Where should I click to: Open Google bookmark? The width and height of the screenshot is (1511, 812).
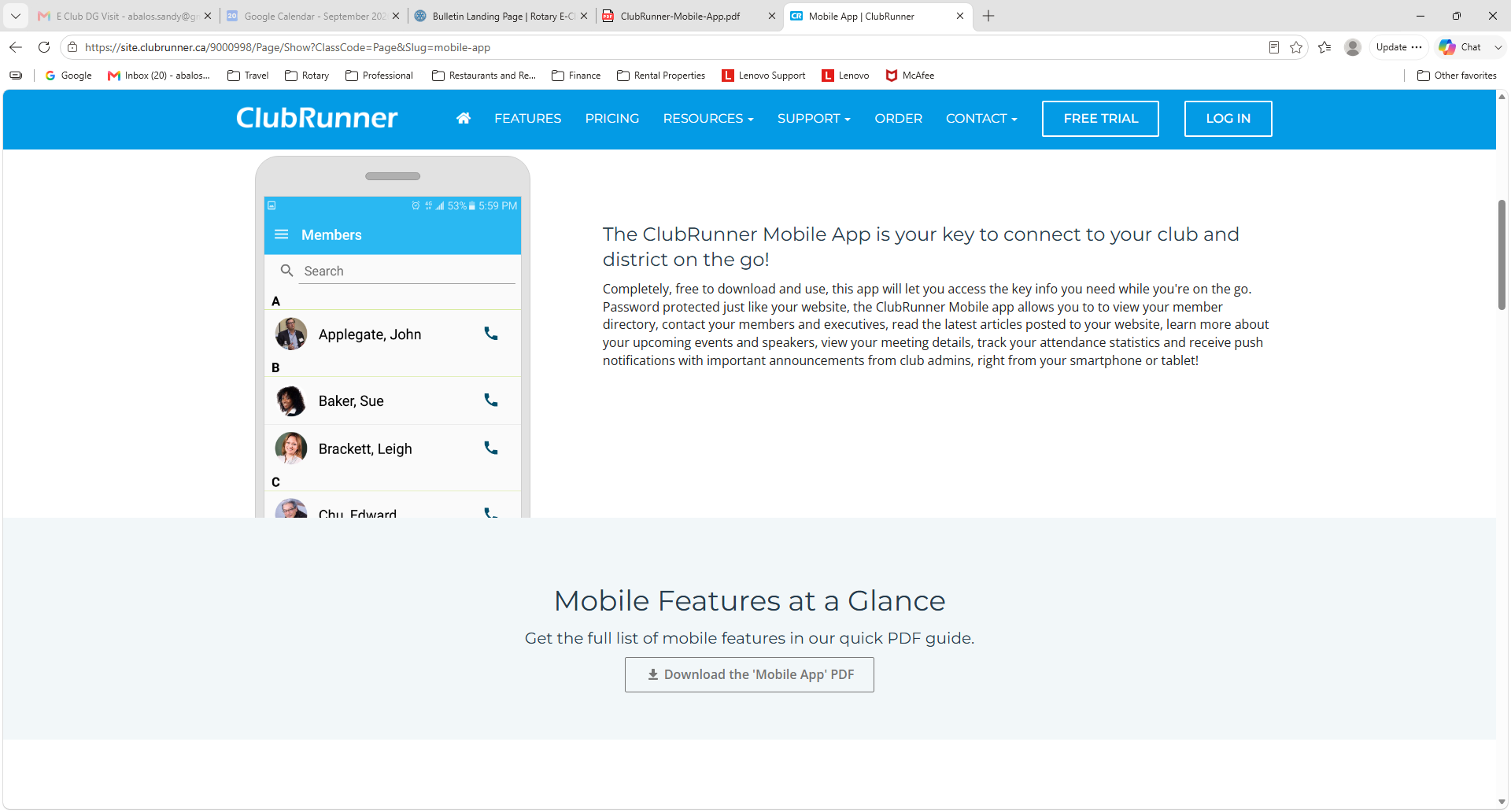[68, 76]
